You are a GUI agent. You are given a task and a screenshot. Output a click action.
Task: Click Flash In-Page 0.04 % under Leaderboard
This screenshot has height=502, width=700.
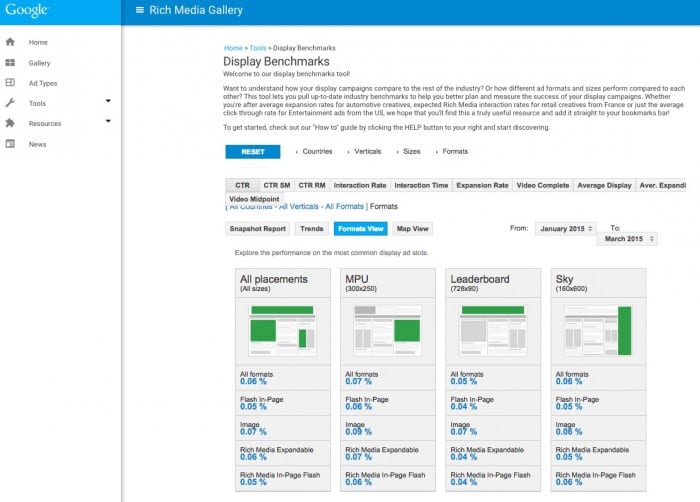493,403
